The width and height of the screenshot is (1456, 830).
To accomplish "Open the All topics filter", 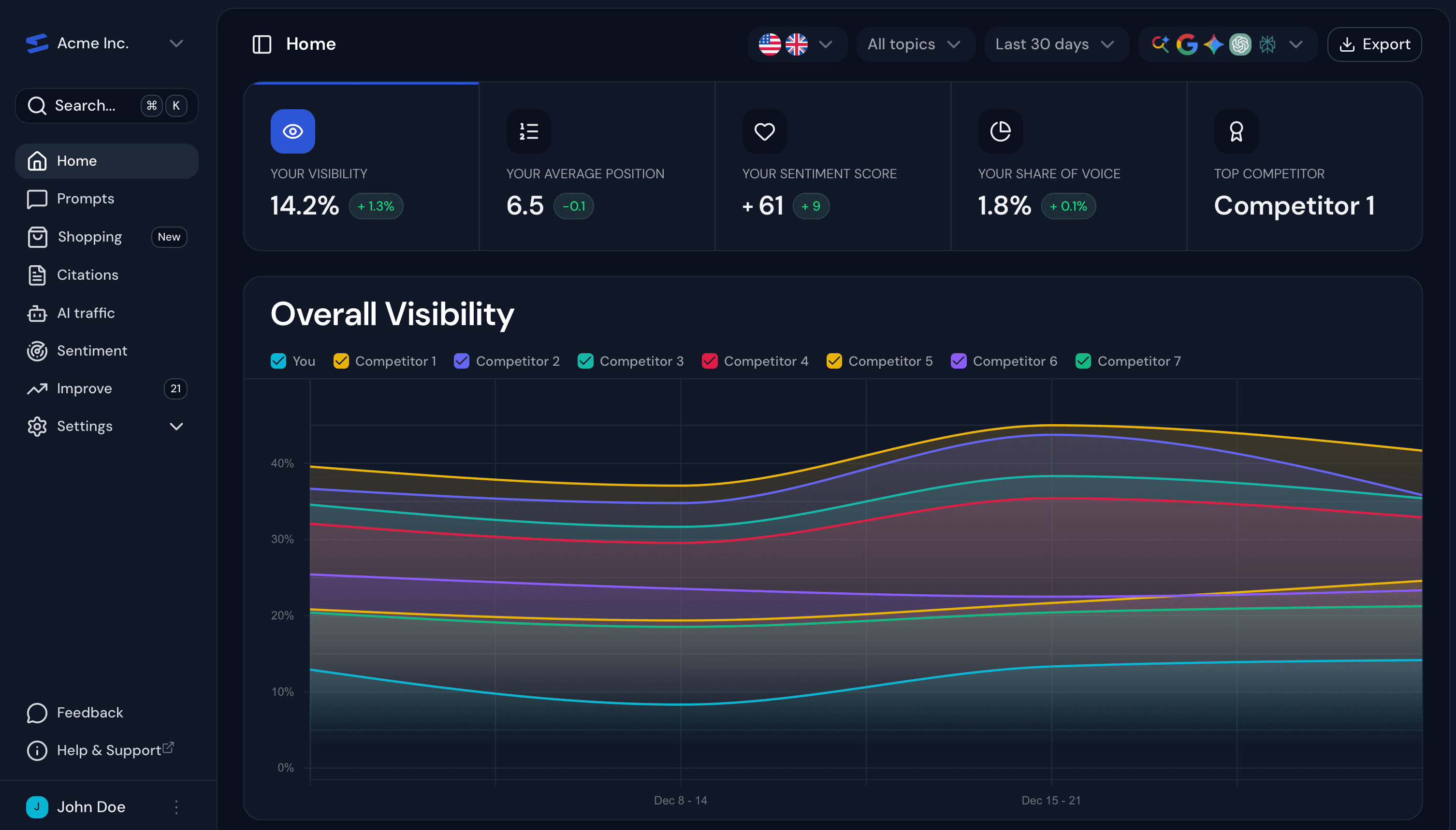I will 915,44.
